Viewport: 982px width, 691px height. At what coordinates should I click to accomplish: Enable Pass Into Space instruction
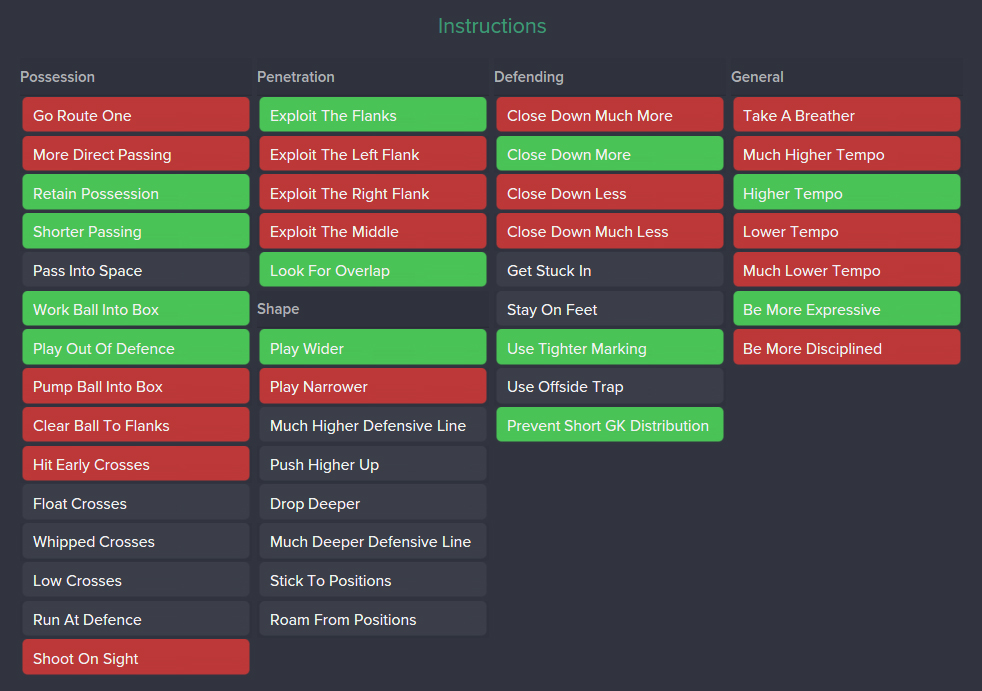click(135, 271)
